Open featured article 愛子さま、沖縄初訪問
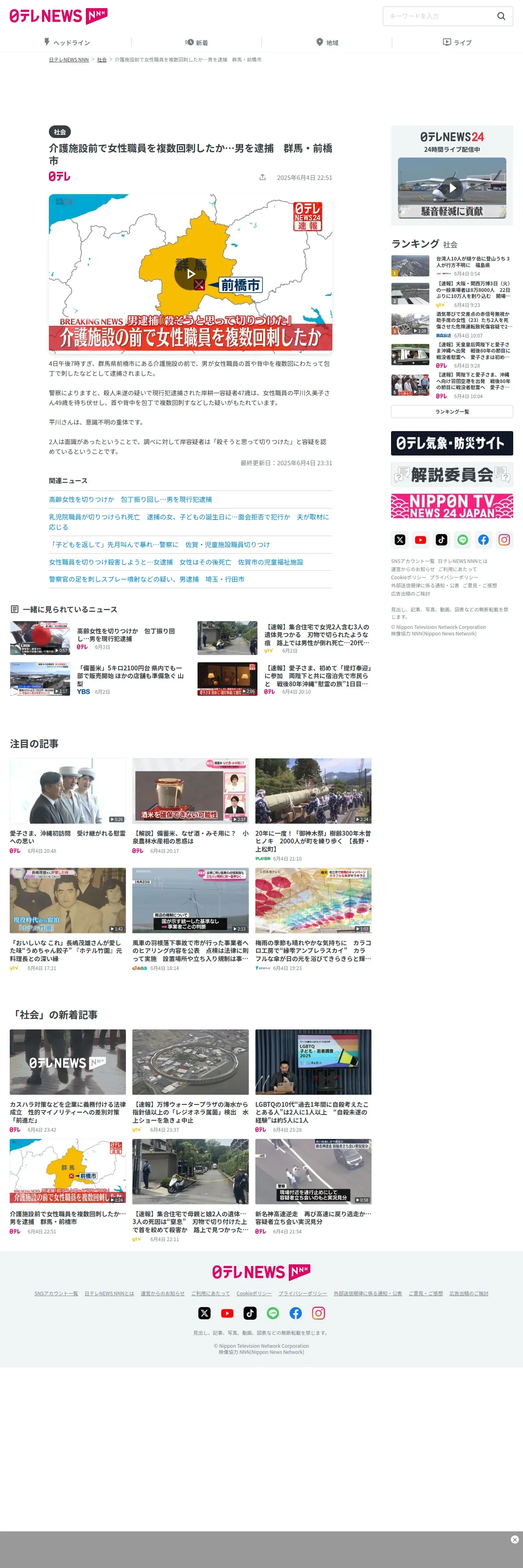The height and width of the screenshot is (1568, 523). [68, 791]
